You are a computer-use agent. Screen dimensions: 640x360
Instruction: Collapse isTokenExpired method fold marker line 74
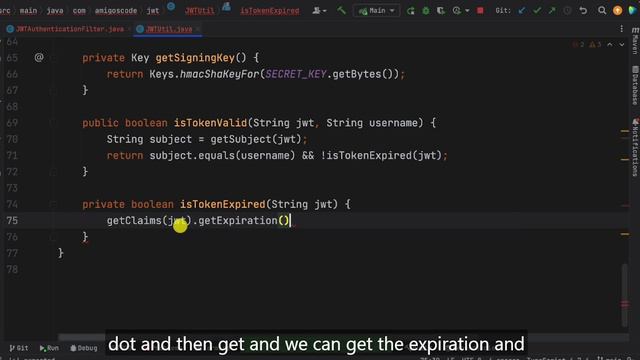tap(53, 204)
